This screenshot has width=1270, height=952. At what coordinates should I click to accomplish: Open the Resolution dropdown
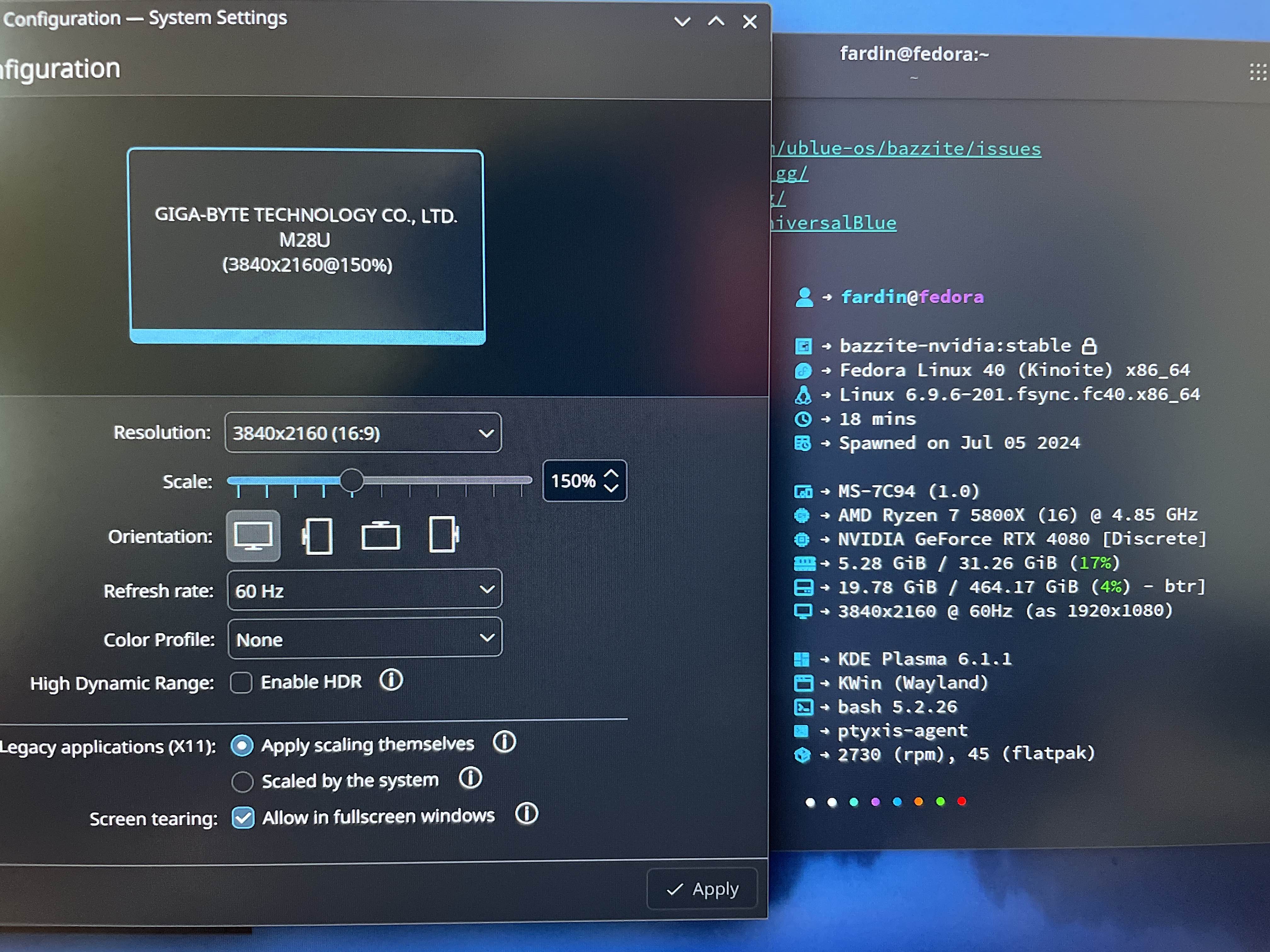point(363,433)
